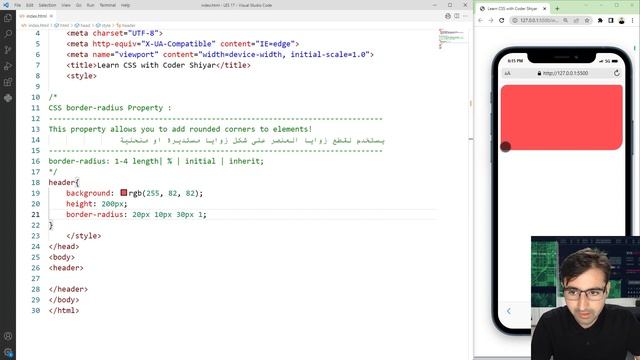
Task: Go forward in the Chrome browser
Action: [x=491, y=20]
